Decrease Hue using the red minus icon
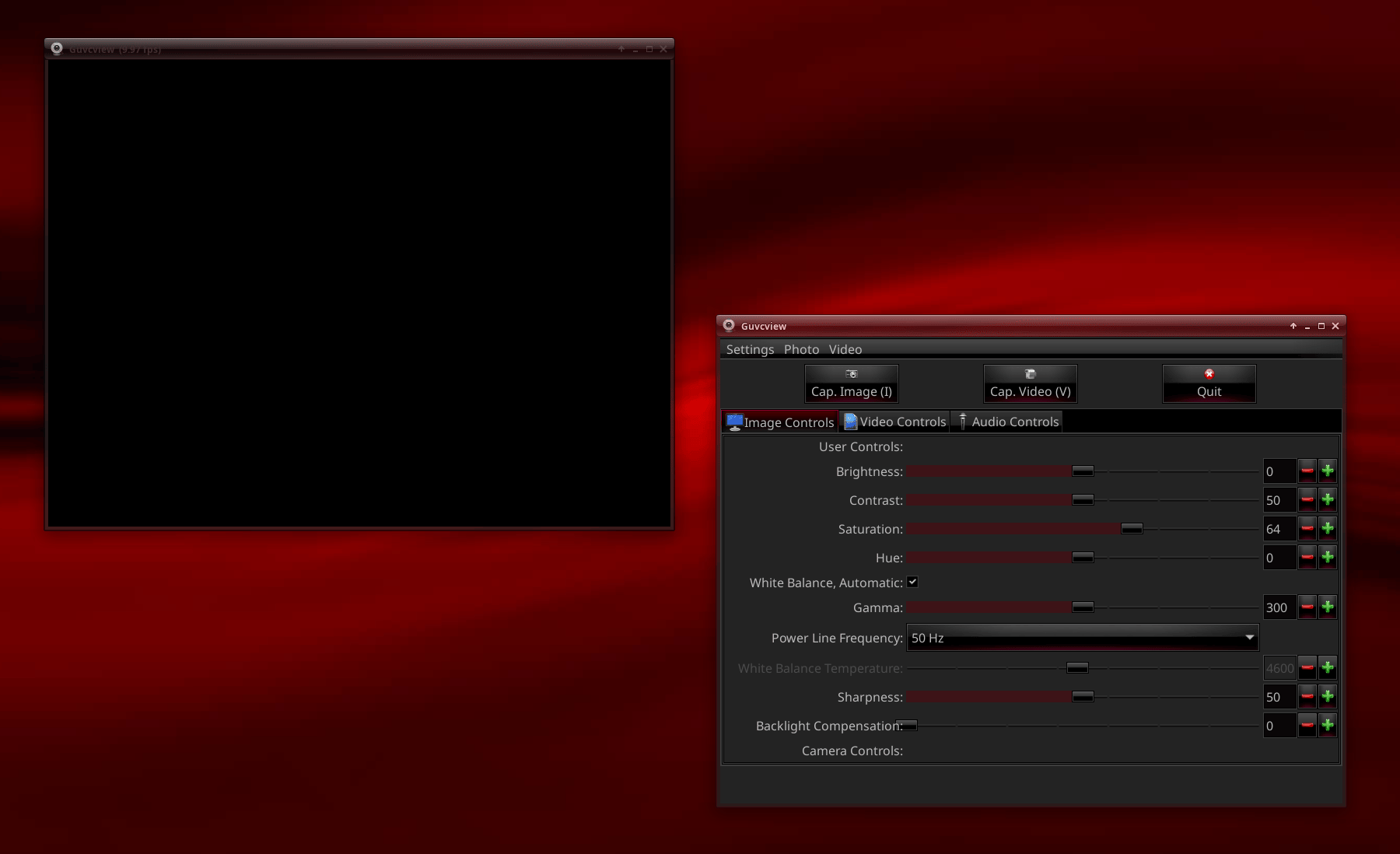Viewport: 1400px width, 854px height. pyautogui.click(x=1307, y=557)
